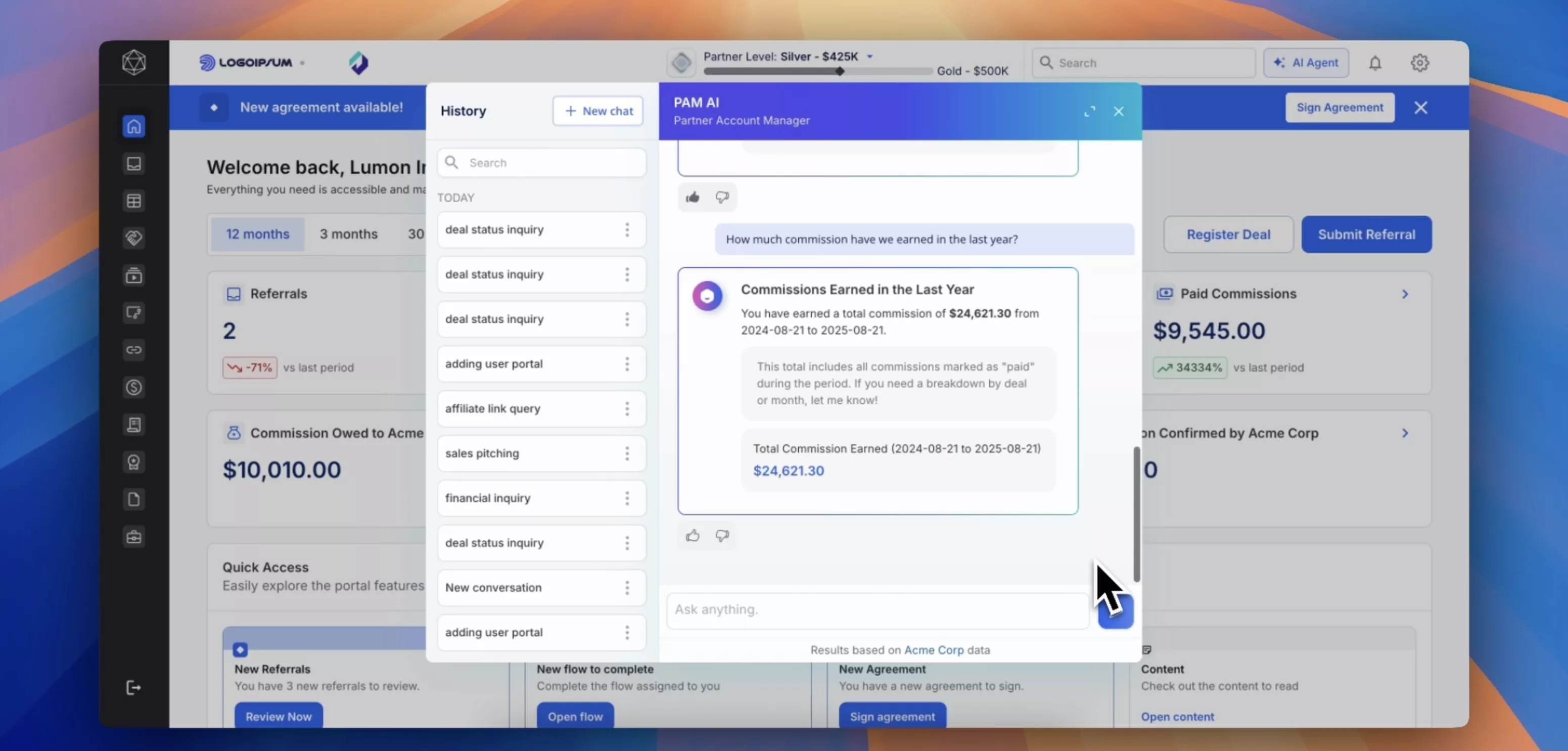Open the handshake deals icon in sidebar
This screenshot has width=1568, height=751.
(134, 238)
